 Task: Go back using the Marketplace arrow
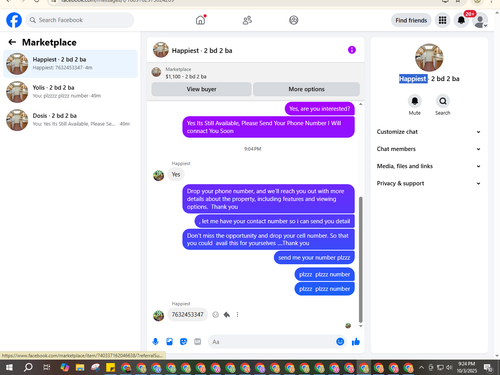(12, 42)
